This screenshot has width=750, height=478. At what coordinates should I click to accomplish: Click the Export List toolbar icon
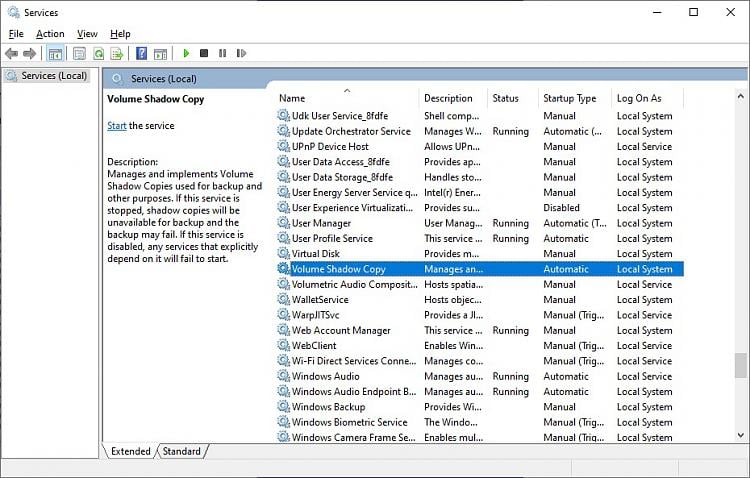pos(117,54)
